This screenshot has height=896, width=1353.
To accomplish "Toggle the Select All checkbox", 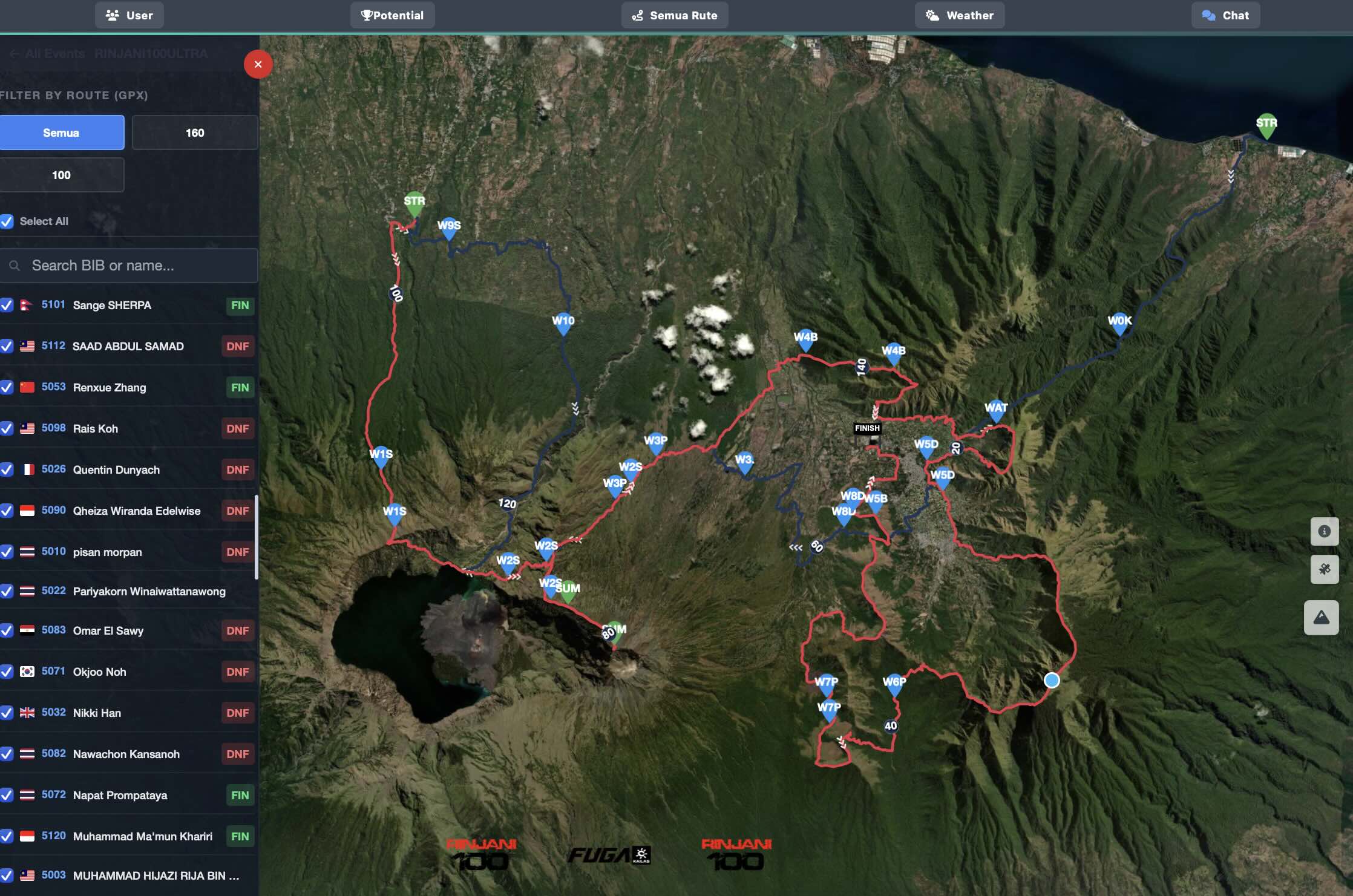I will click(7, 221).
